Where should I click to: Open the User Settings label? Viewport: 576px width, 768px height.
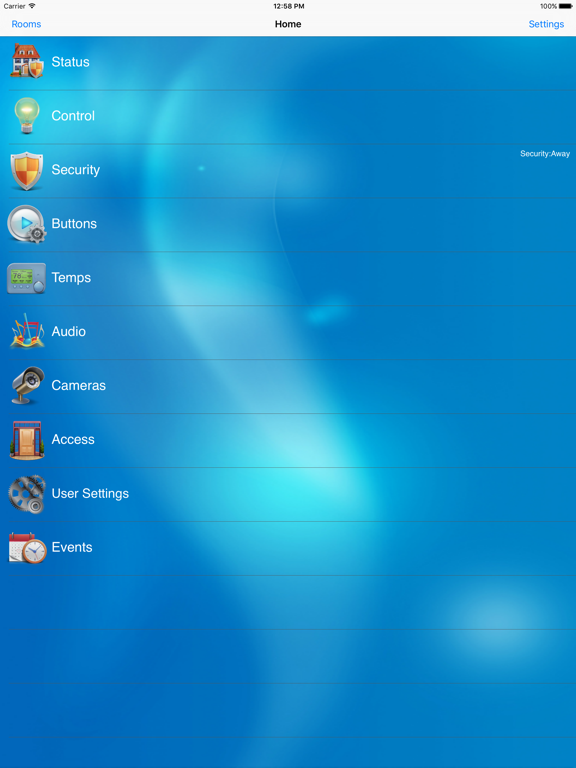90,493
